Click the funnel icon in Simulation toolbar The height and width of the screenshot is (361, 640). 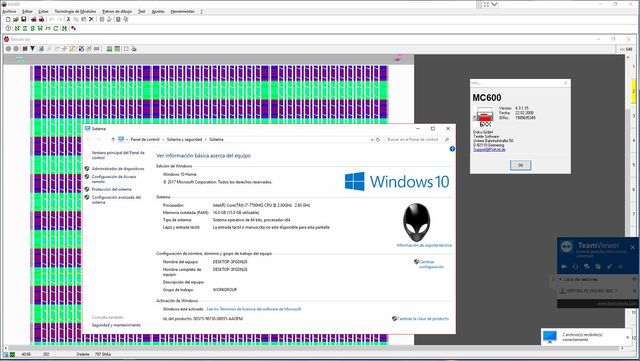point(33,49)
